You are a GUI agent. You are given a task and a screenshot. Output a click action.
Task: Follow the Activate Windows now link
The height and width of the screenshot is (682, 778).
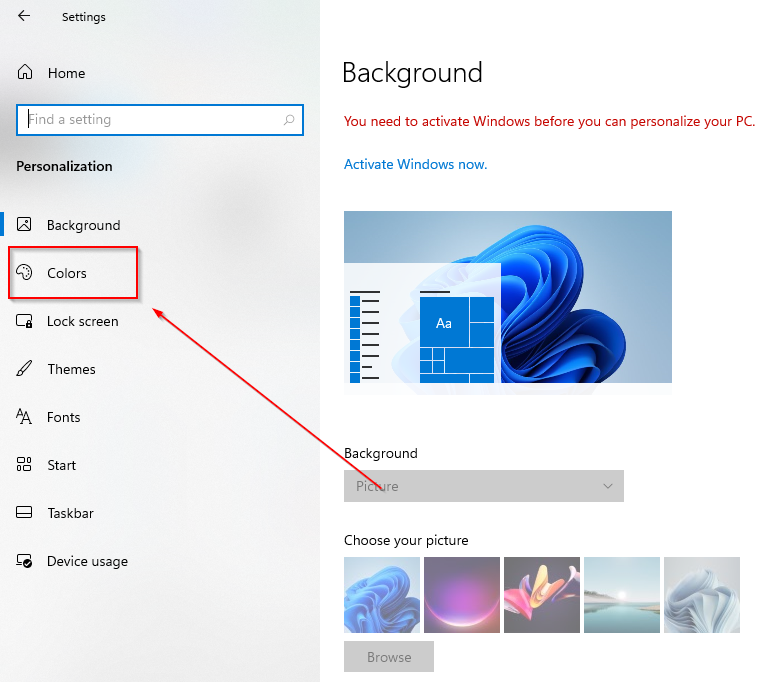point(415,164)
